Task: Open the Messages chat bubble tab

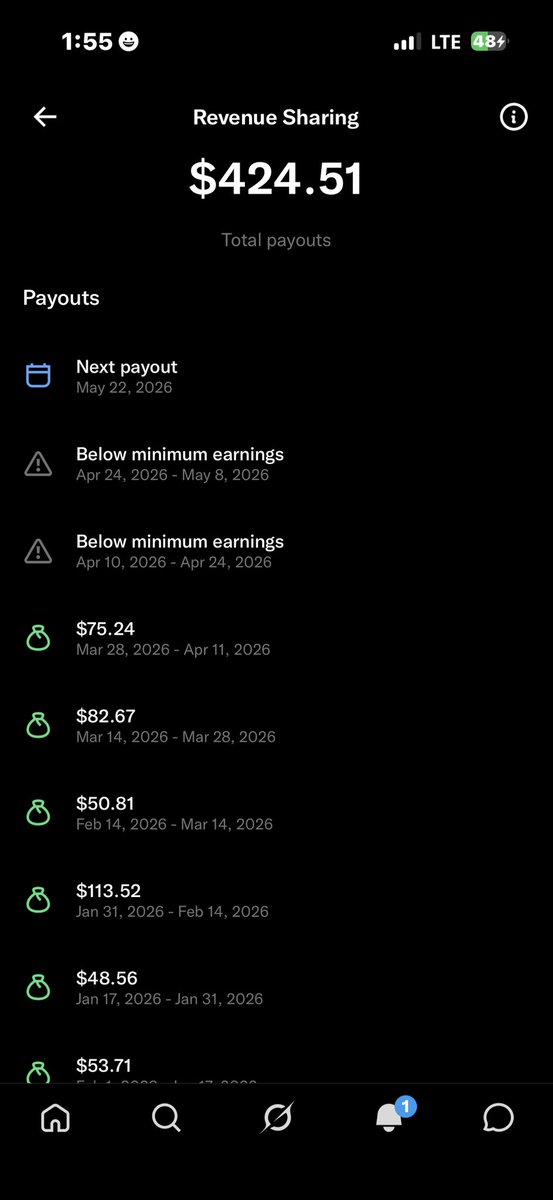Action: (x=498, y=1118)
